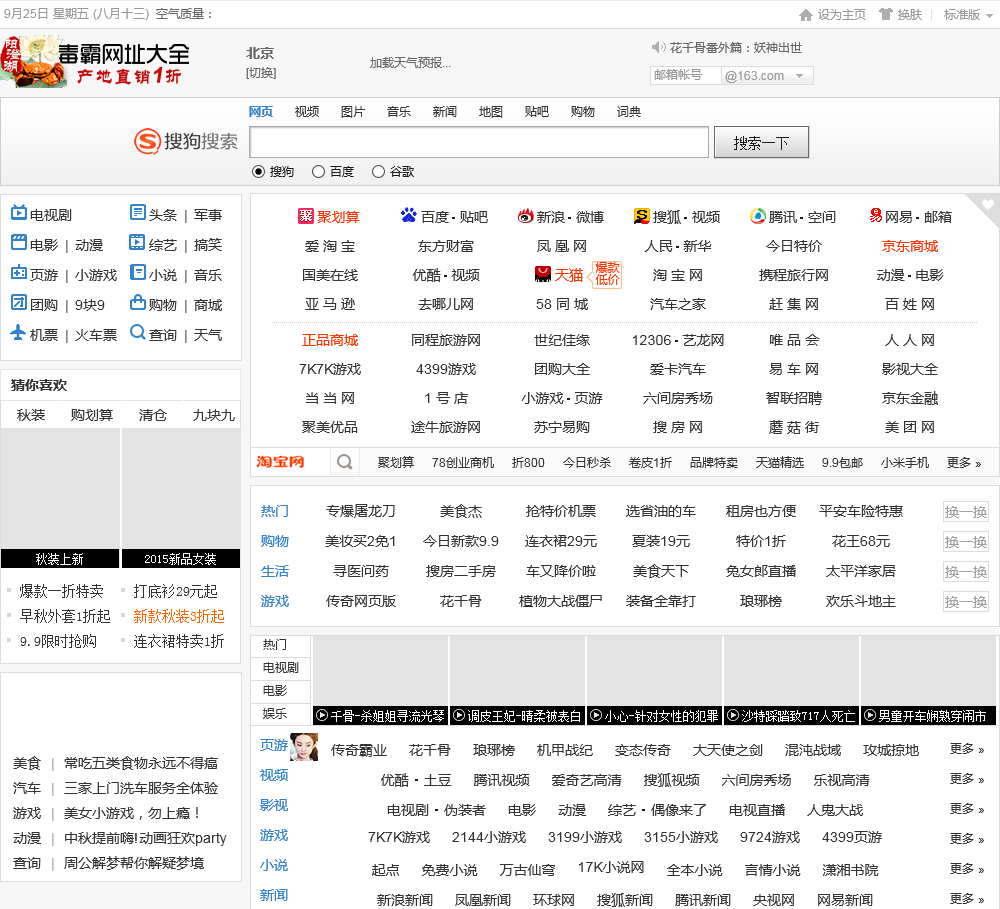Select the 谷歌 search engine radio button
This screenshot has height=909, width=1000.
coord(378,172)
